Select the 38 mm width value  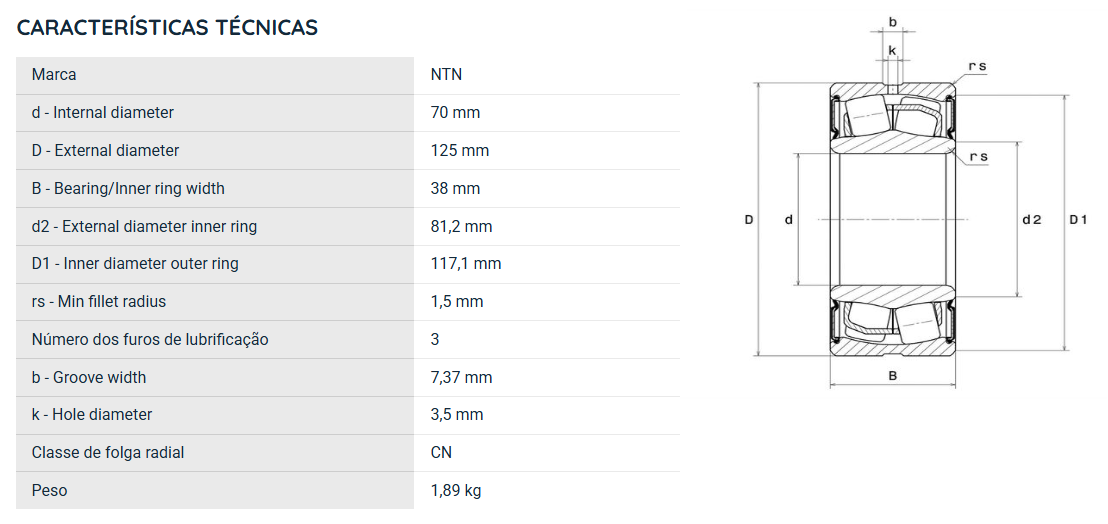tap(455, 189)
